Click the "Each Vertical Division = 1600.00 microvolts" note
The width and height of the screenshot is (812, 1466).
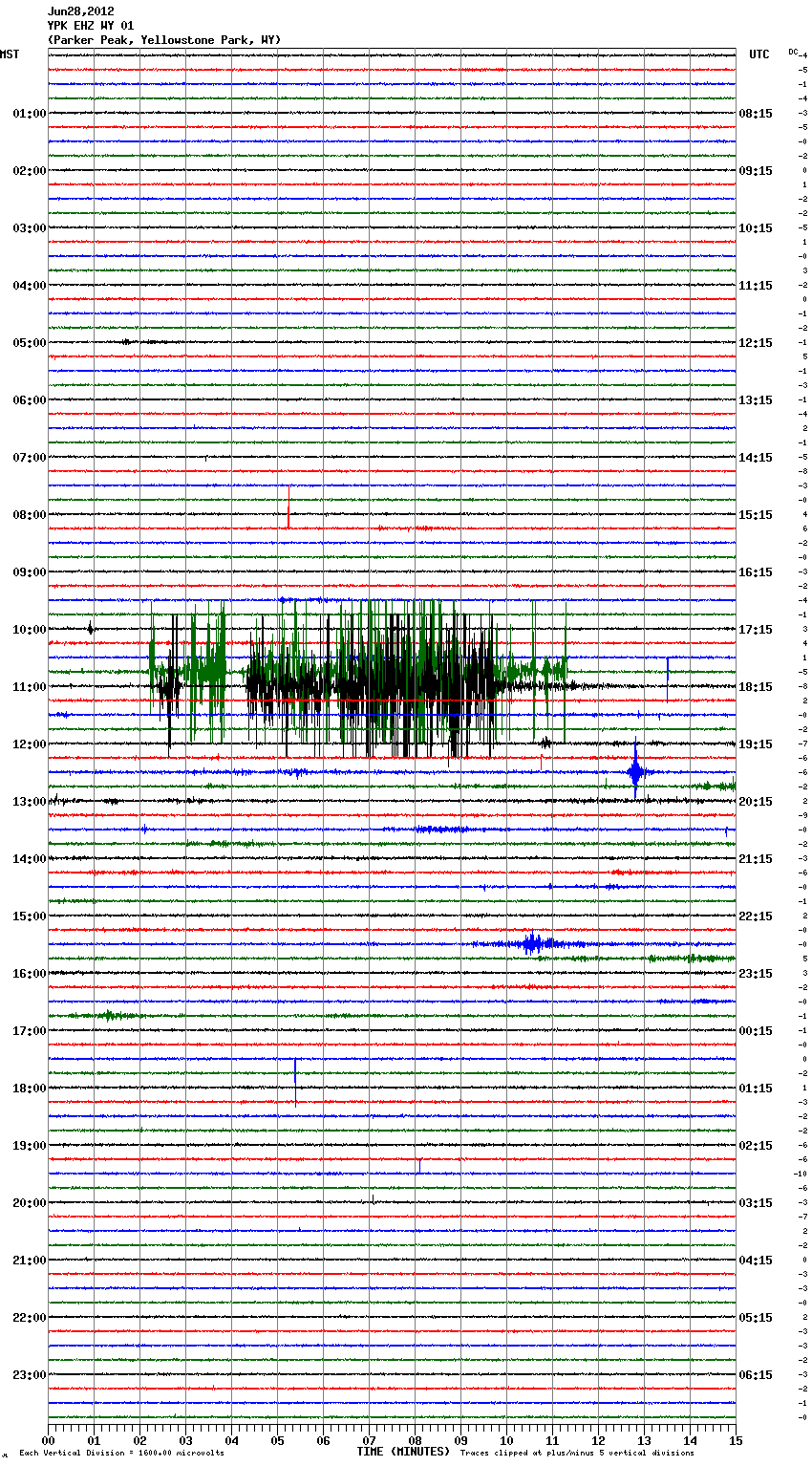tap(121, 1454)
